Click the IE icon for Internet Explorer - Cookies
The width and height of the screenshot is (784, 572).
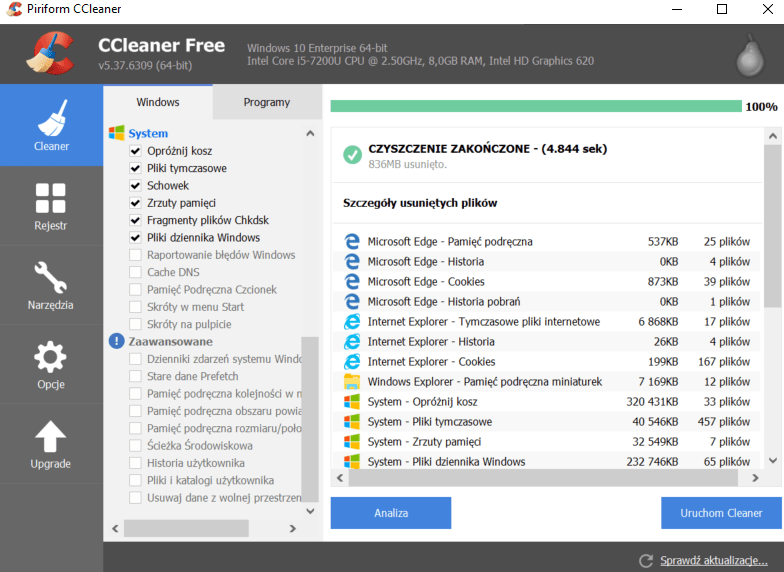point(352,362)
